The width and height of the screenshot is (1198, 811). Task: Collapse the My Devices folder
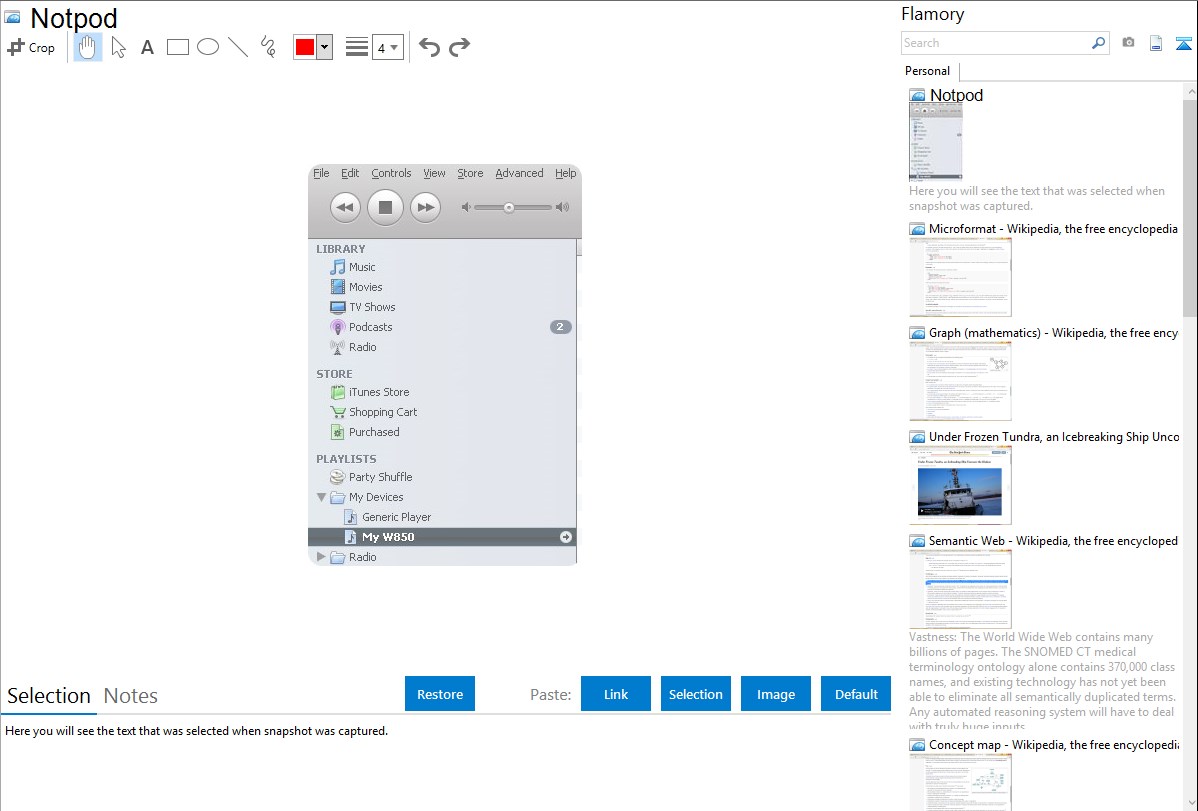pyautogui.click(x=322, y=497)
